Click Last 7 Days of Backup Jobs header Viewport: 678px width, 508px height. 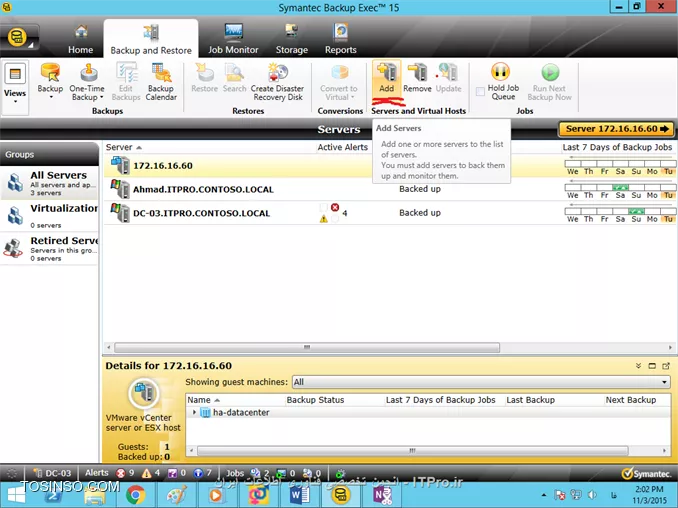coord(617,147)
